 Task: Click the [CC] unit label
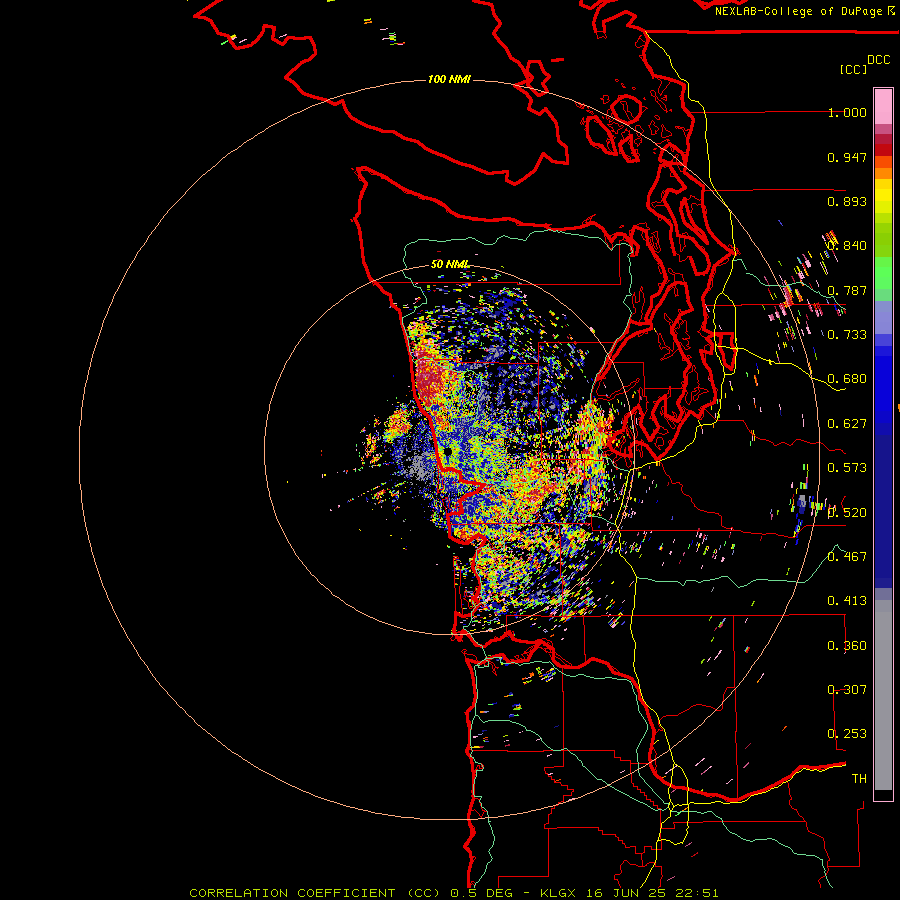[x=853, y=69]
